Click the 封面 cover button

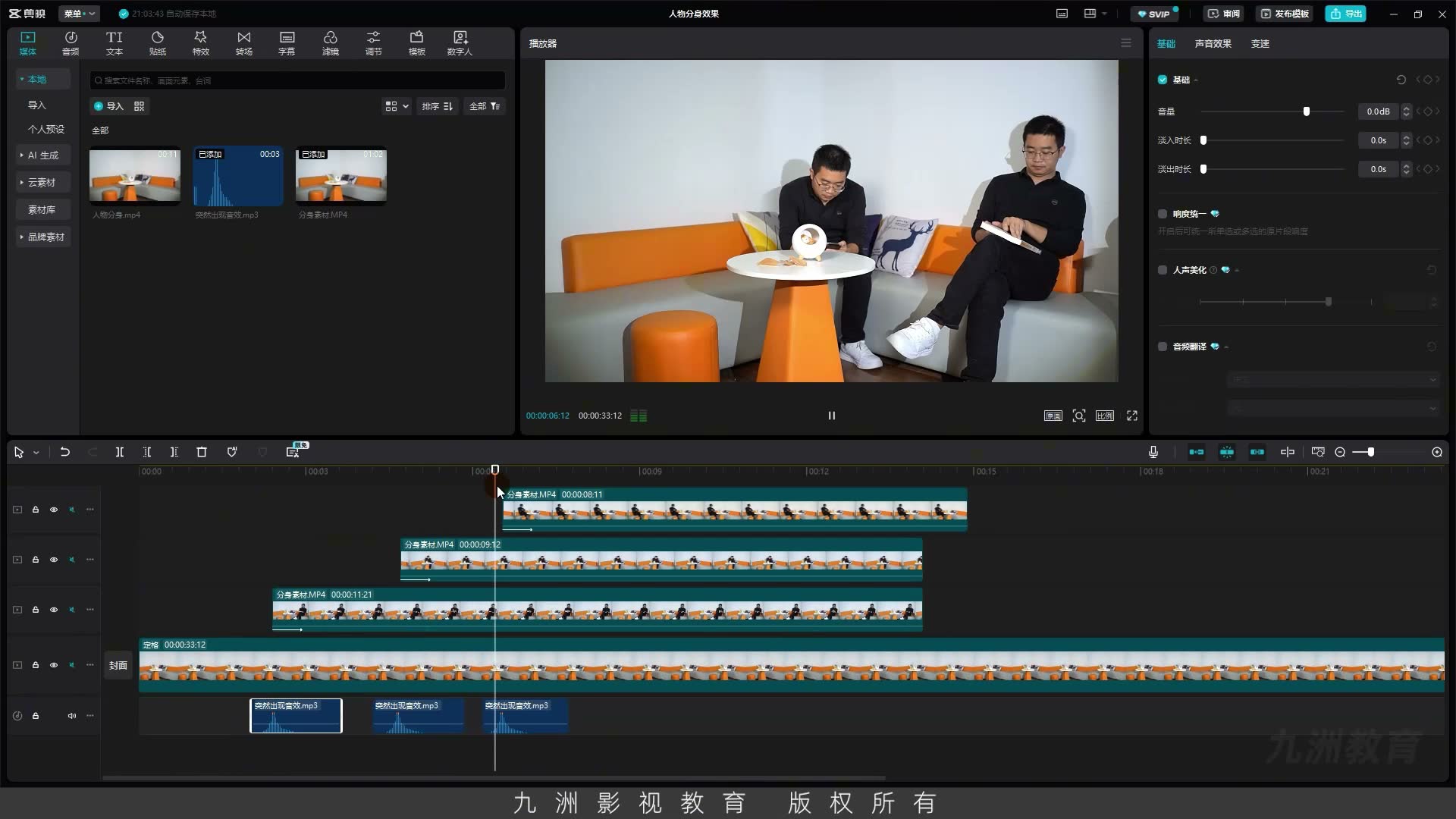pyautogui.click(x=118, y=665)
